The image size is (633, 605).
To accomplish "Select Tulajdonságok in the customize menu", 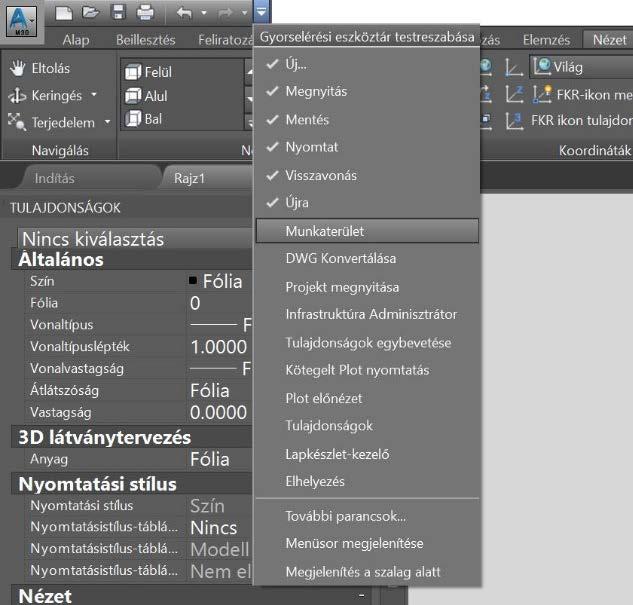I will coord(367,426).
